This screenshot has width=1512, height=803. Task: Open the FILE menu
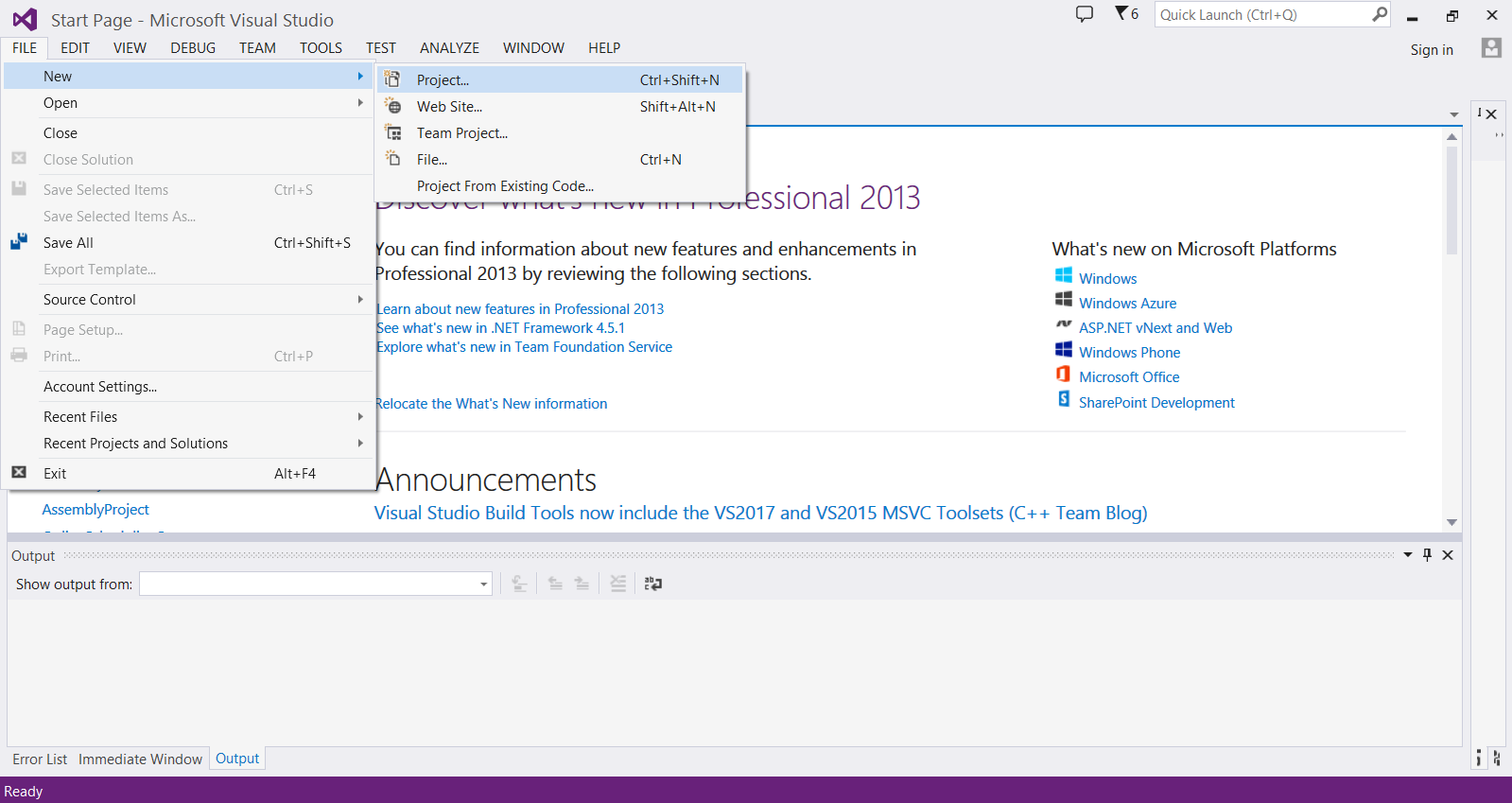pos(25,47)
